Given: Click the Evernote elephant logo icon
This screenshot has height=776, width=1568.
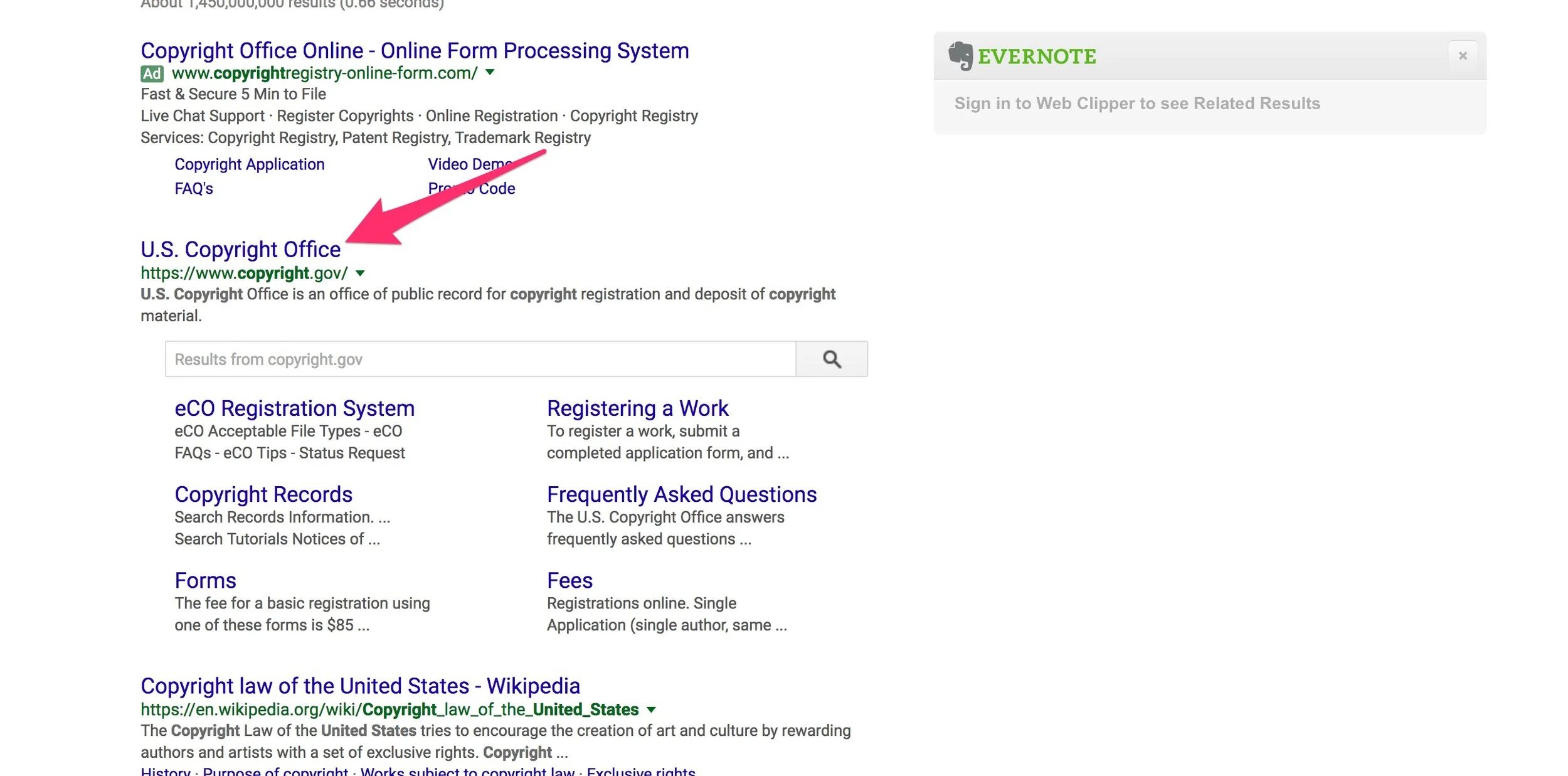Looking at the screenshot, I should tap(960, 56).
